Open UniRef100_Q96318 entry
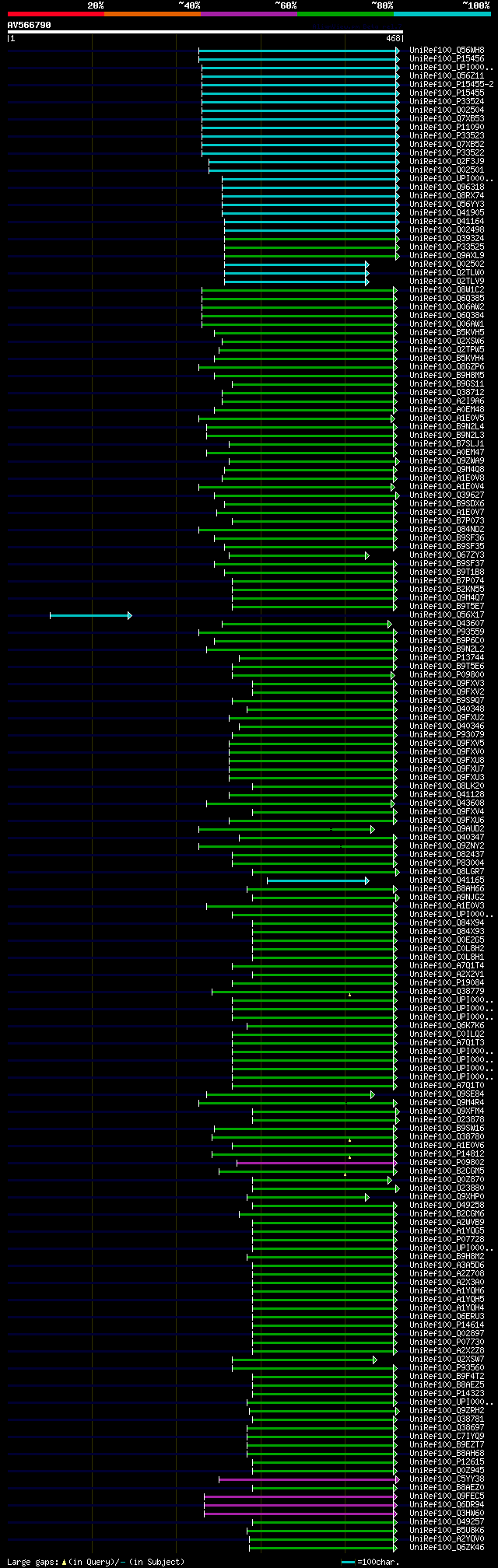Viewport: 498px width, 1568px height. point(447,187)
